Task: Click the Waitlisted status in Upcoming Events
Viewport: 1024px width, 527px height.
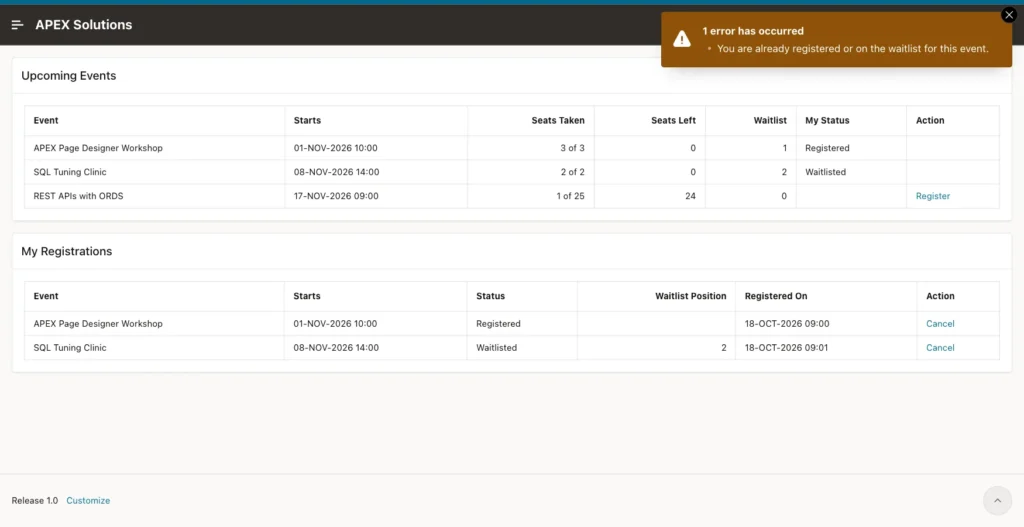Action: [x=825, y=172]
